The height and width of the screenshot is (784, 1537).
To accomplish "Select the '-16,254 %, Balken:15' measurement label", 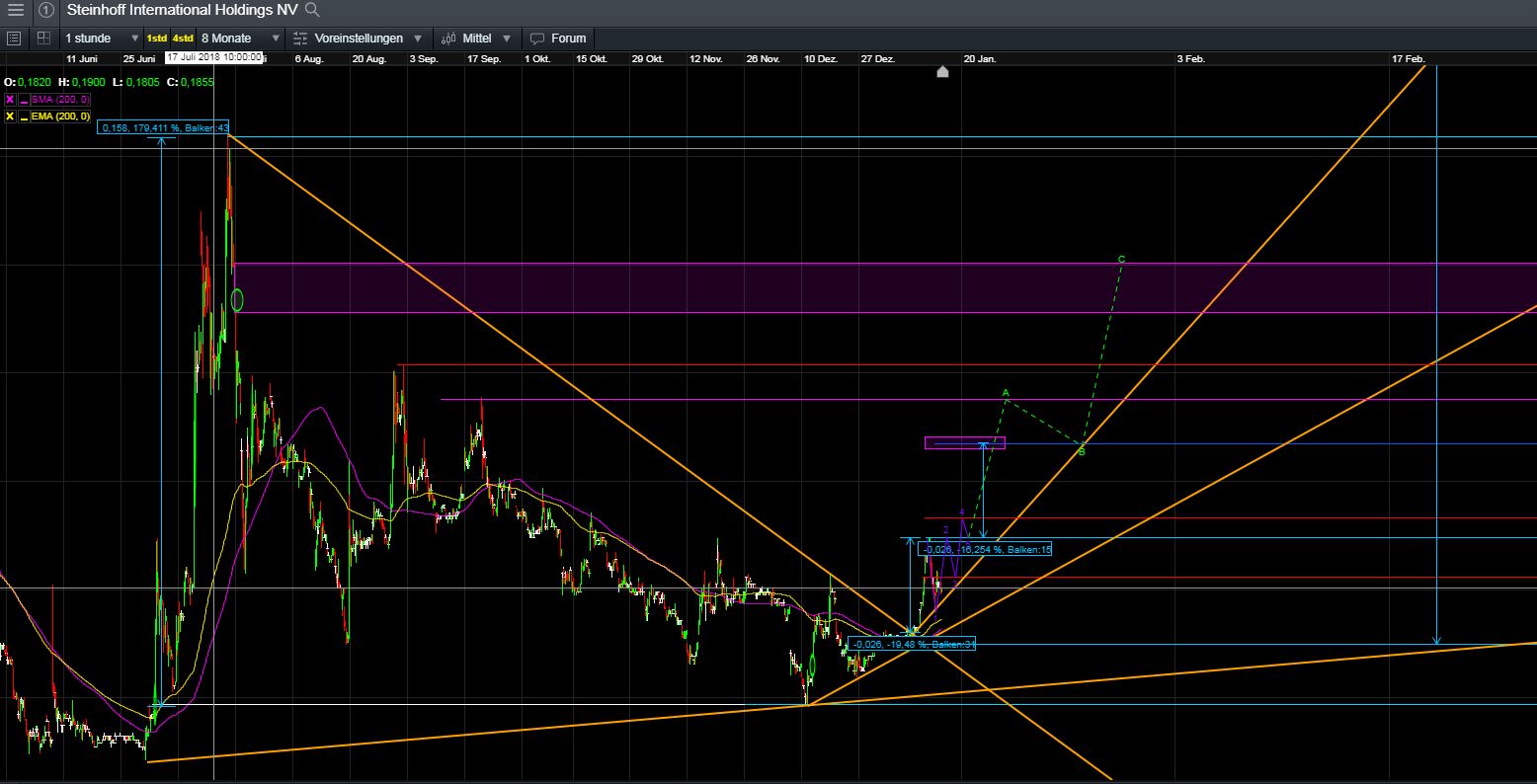I will [x=985, y=549].
